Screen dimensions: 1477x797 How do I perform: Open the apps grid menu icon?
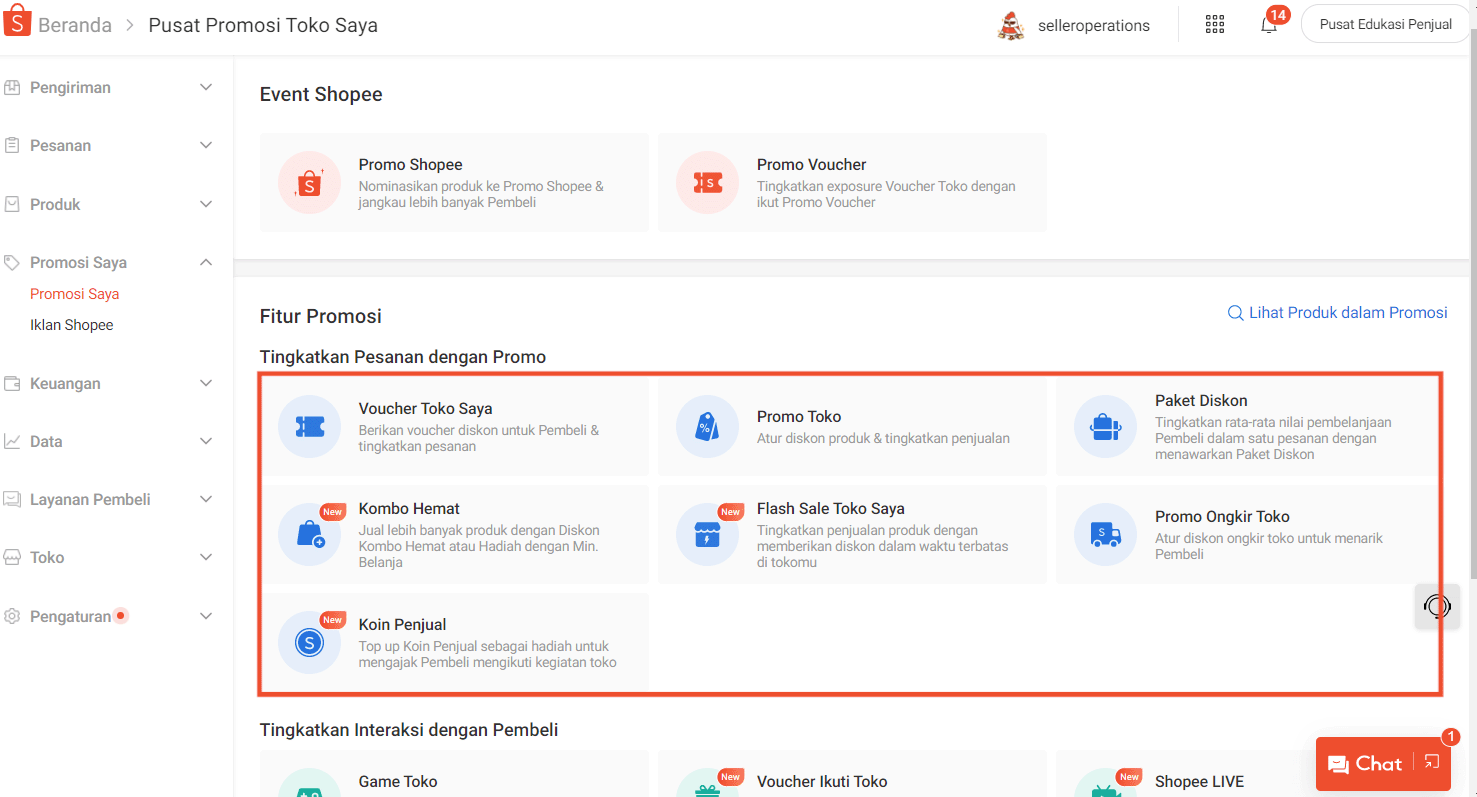pyautogui.click(x=1215, y=25)
